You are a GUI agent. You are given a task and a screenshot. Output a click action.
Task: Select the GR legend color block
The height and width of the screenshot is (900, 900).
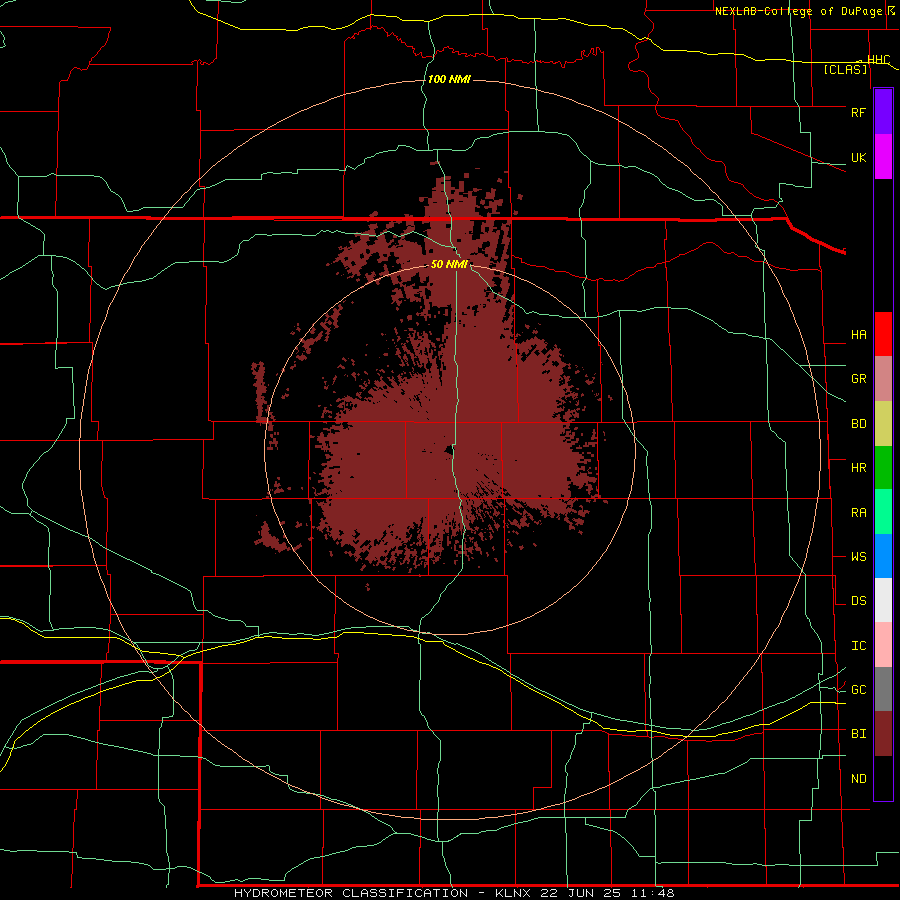pos(883,378)
